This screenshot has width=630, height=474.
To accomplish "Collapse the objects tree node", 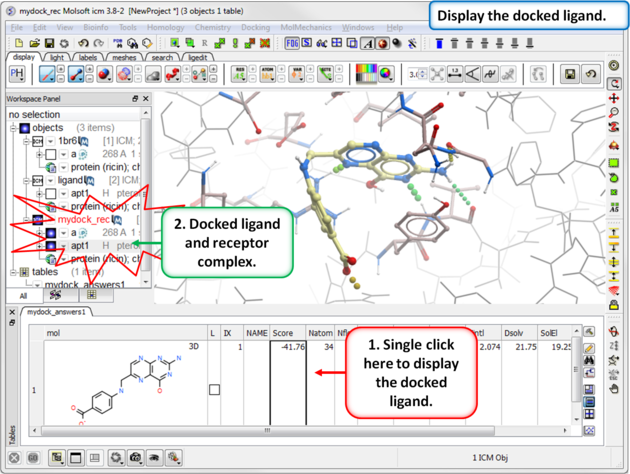I will point(14,128).
